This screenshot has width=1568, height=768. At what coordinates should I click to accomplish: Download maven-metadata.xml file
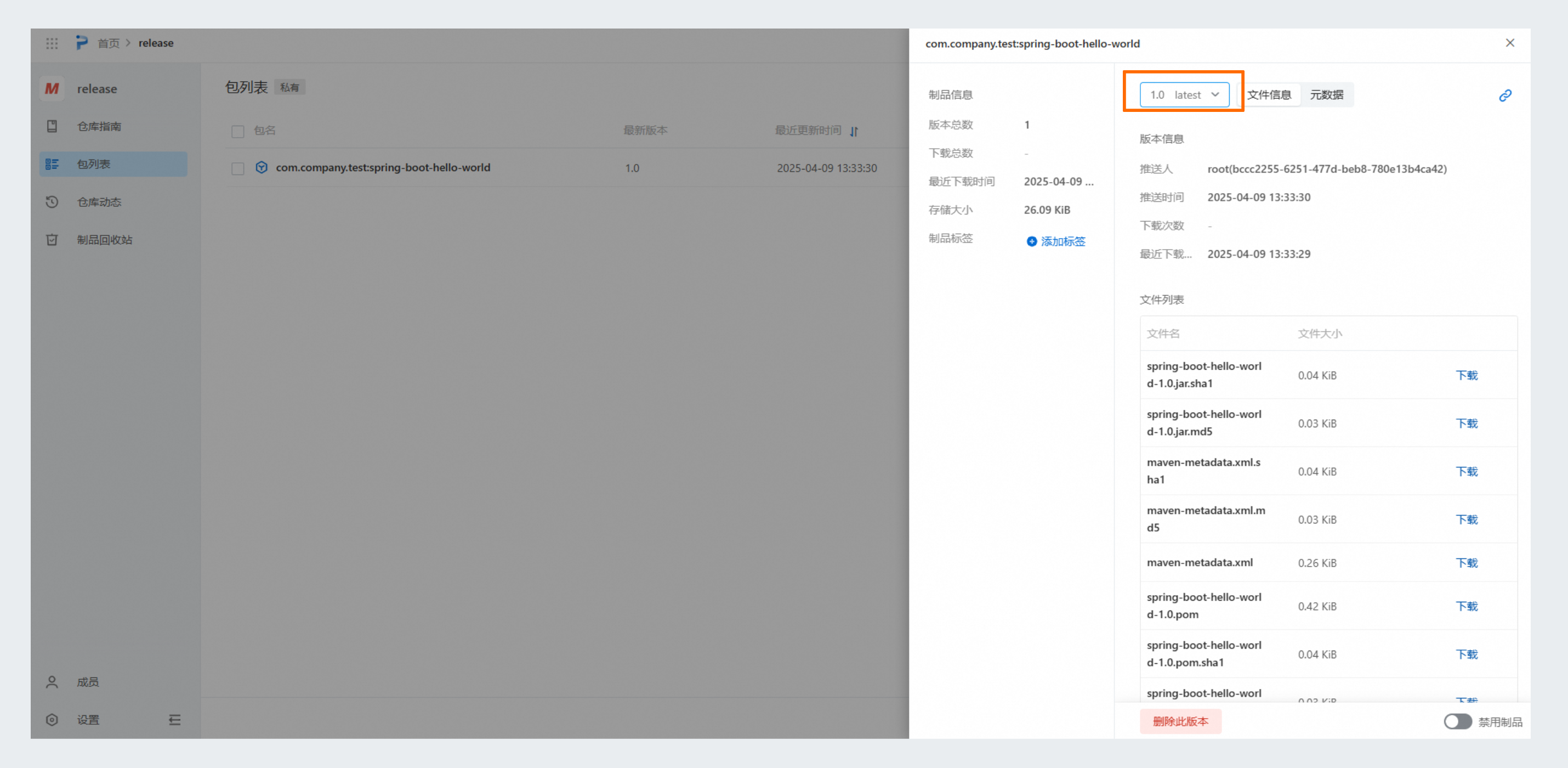[1467, 563]
